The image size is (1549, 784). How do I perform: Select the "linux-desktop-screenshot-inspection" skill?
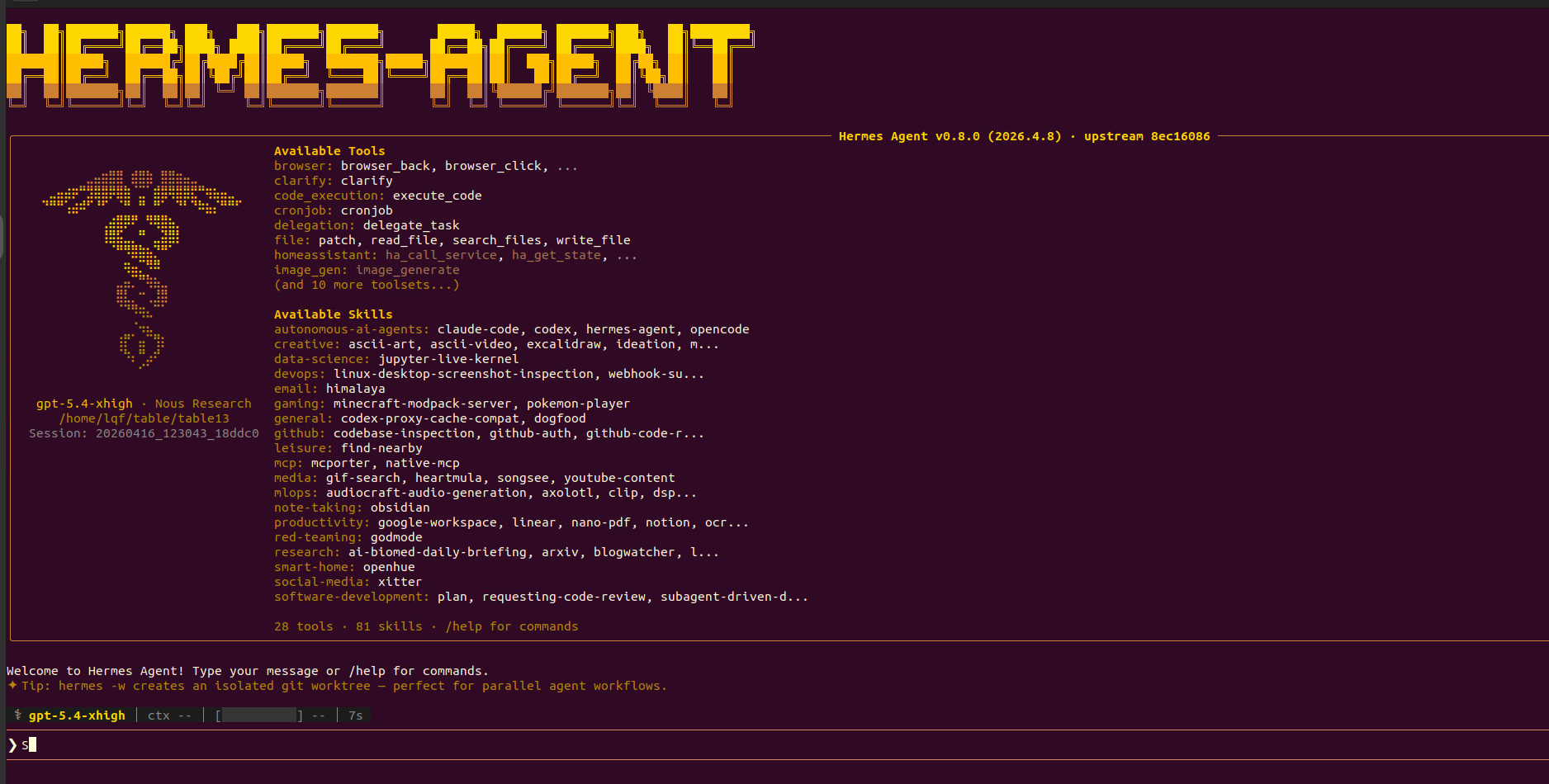point(463,374)
